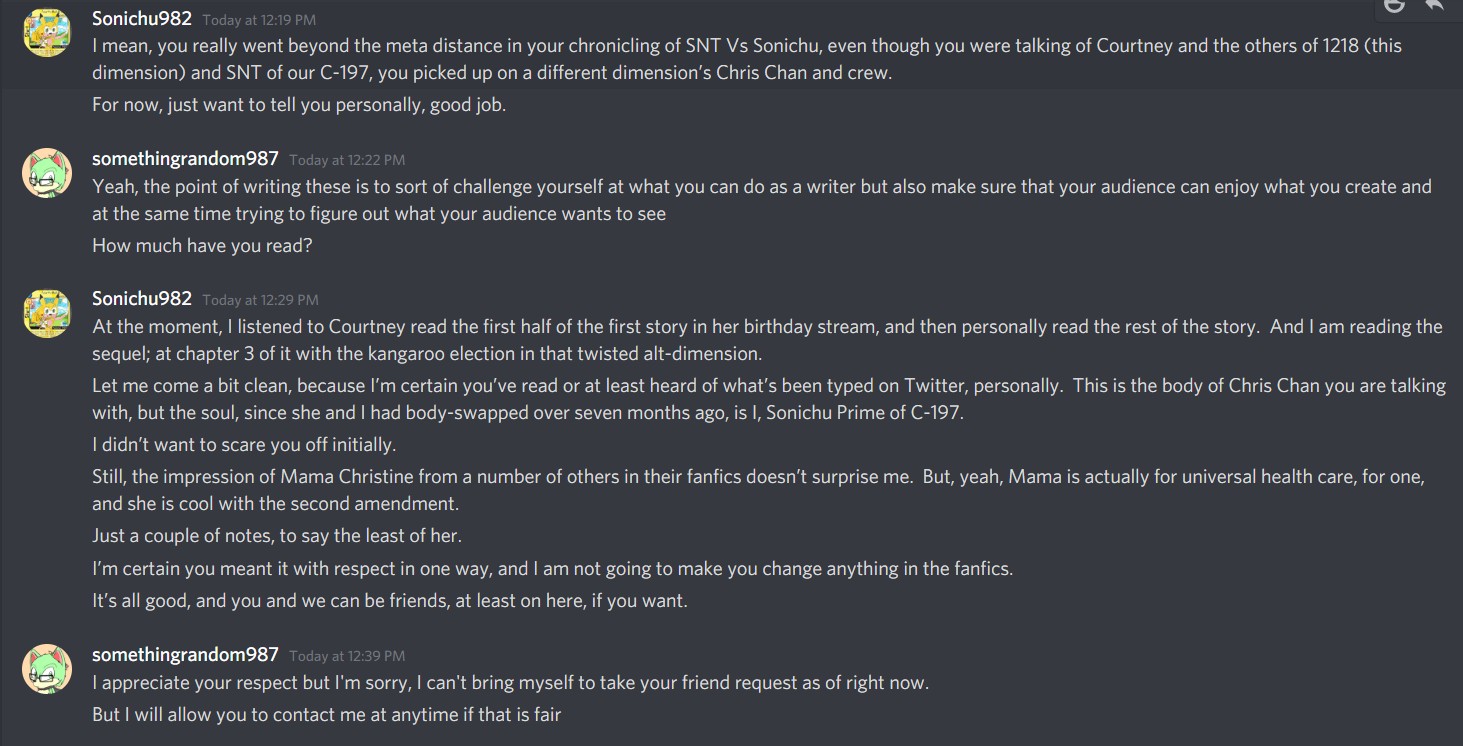Click the Reply arrow icon

[1434, 5]
